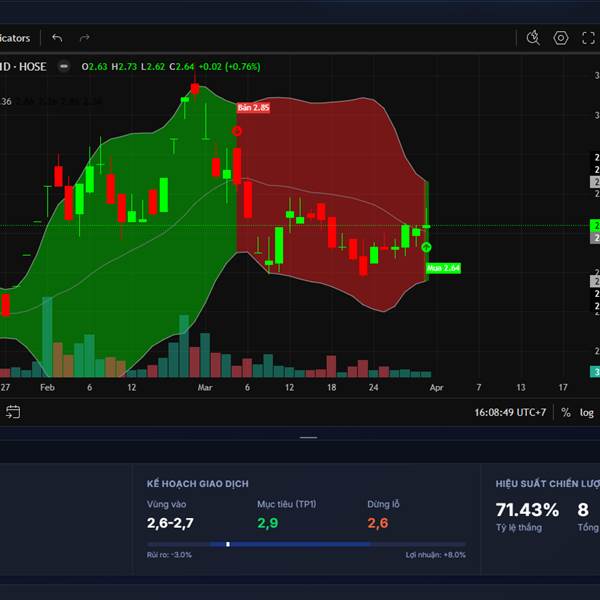Open timezone menu showing UTC+7
Screen dimensions: 600x600
(x=510, y=412)
